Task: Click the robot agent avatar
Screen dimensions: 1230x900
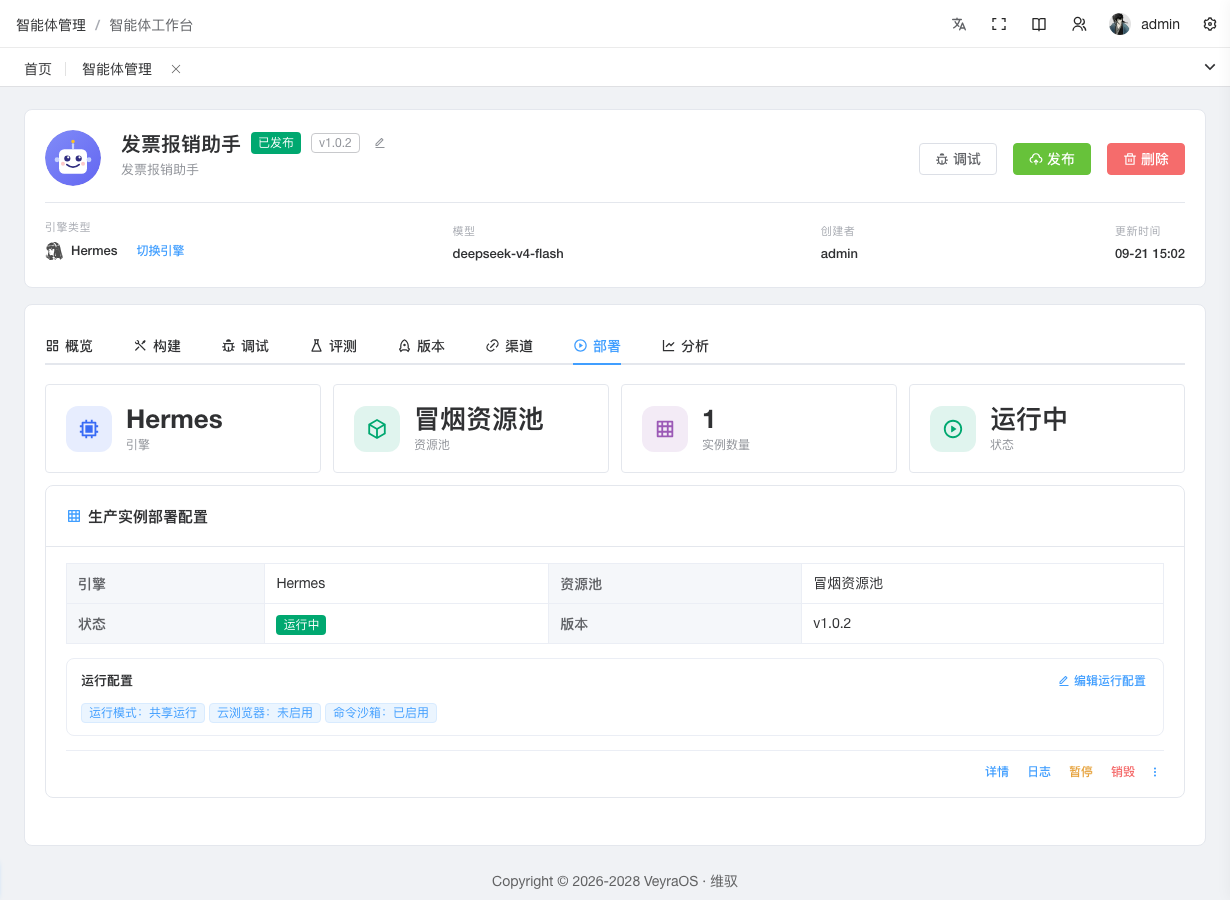Action: 73,158
